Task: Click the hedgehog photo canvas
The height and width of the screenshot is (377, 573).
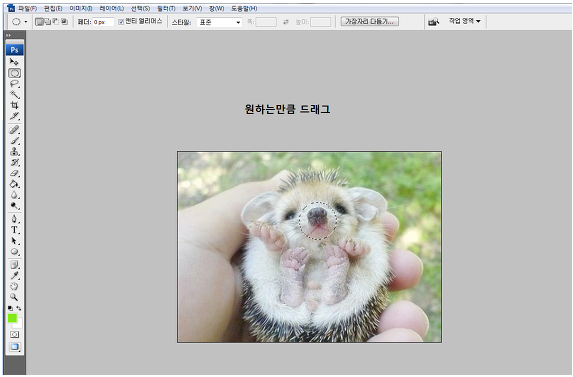Action: click(x=310, y=247)
